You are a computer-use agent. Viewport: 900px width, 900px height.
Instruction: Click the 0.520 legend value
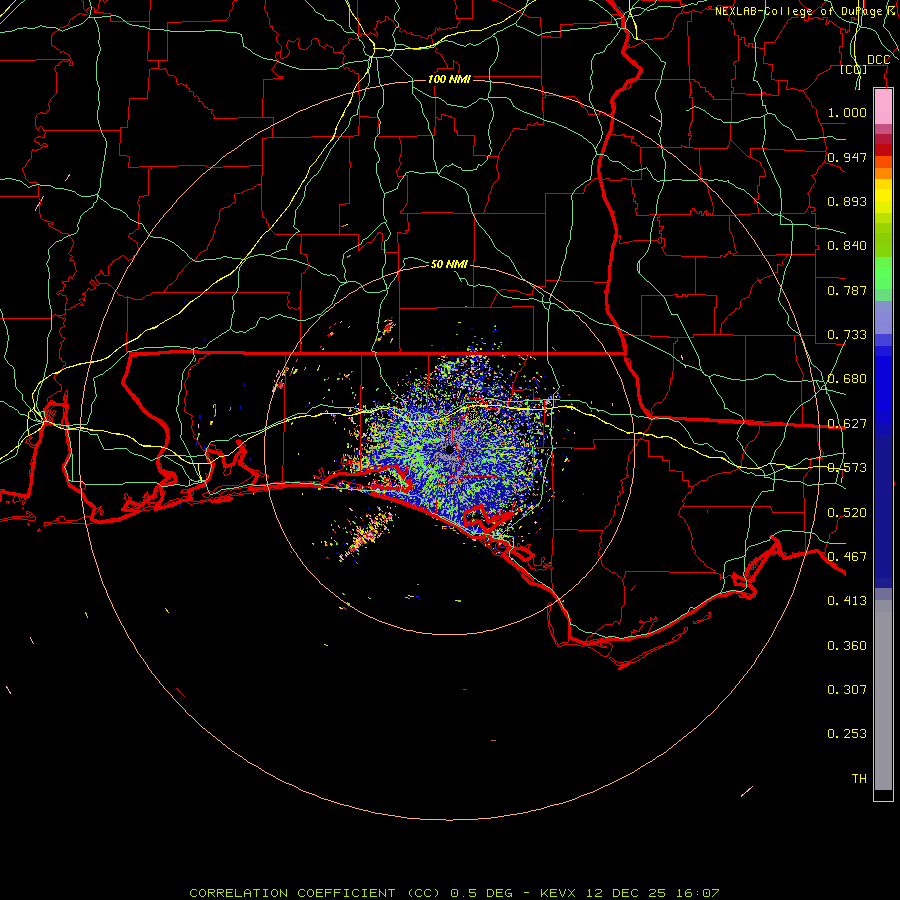(x=847, y=513)
